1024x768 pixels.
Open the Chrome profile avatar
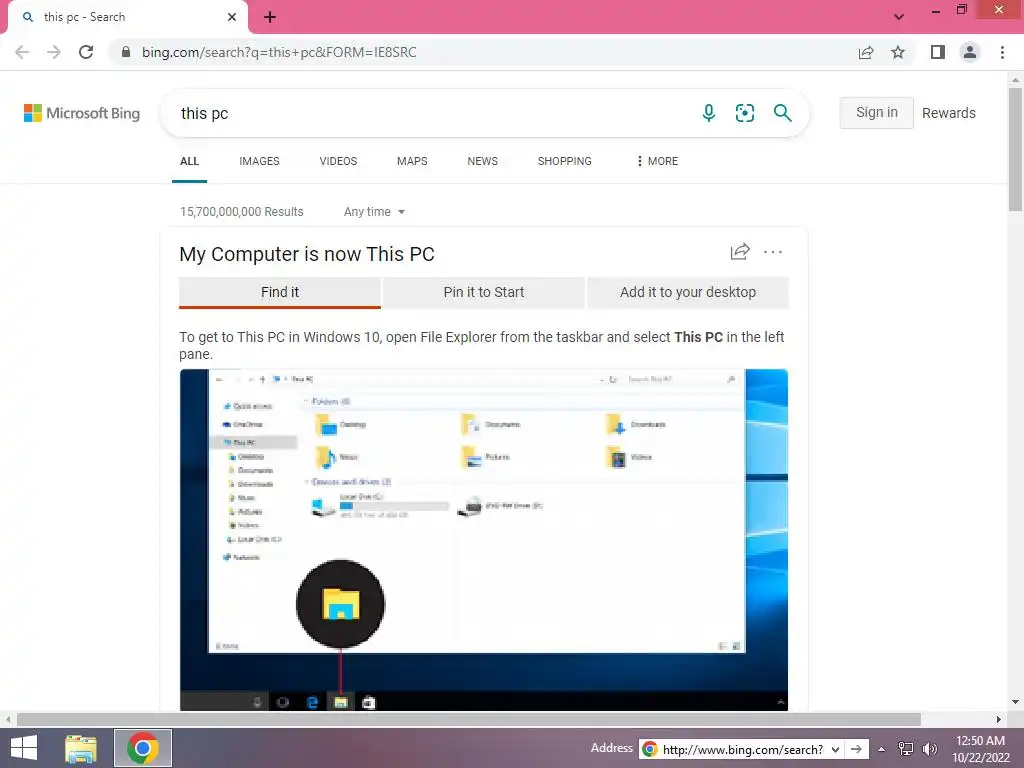970,52
